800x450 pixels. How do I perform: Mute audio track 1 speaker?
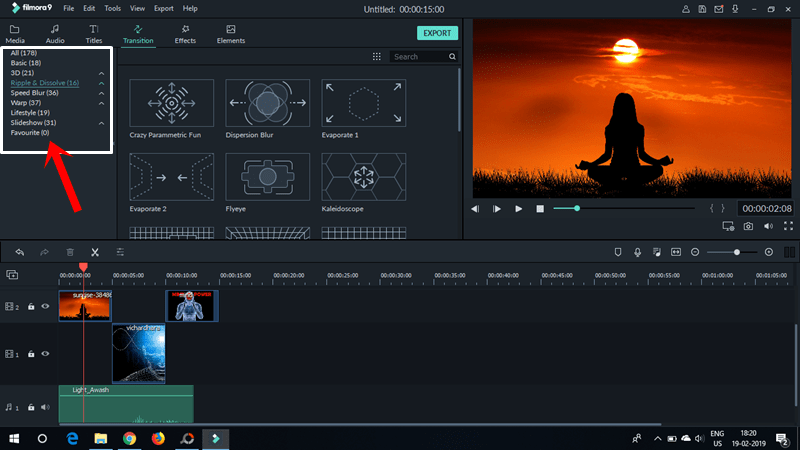point(45,407)
